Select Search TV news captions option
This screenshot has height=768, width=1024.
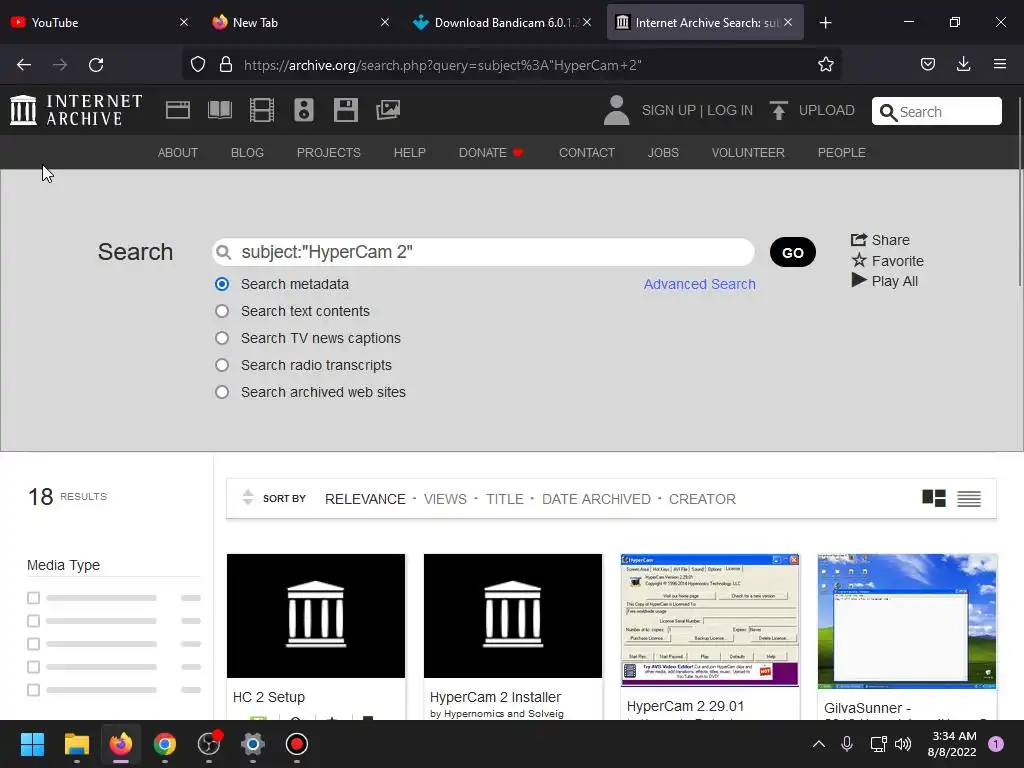tap(222, 338)
